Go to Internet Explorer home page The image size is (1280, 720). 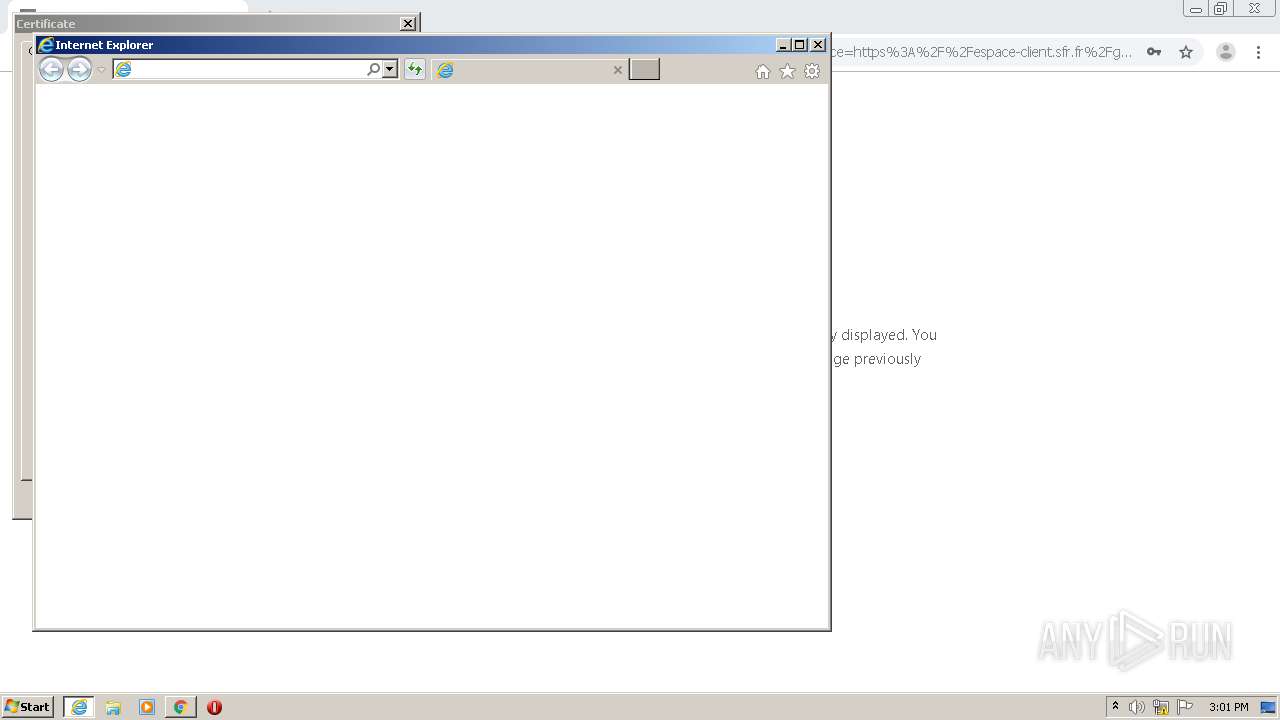click(763, 71)
